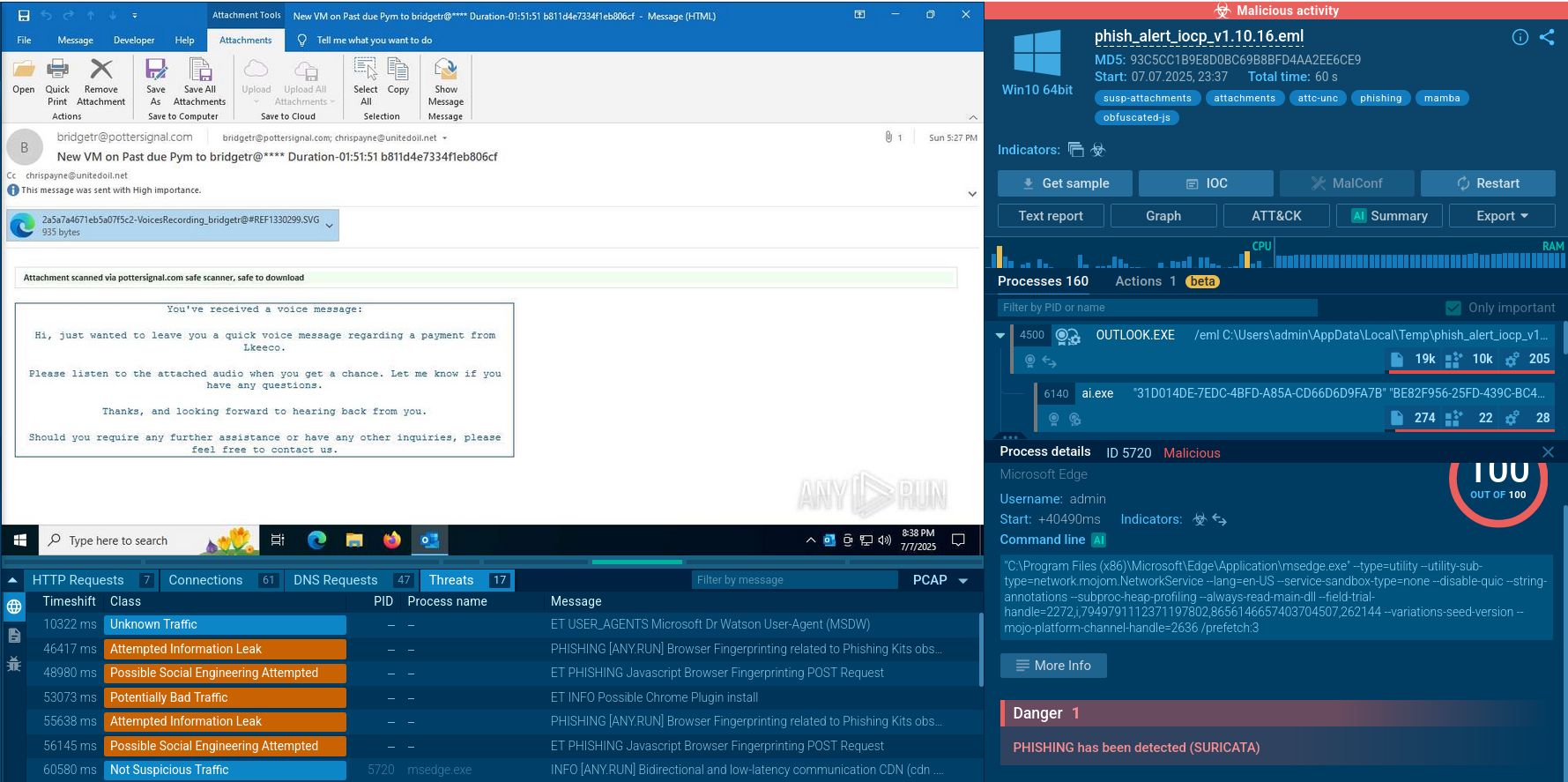Image resolution: width=1568 pixels, height=782 pixels.
Task: Switch to the DNS Requests tab
Action: pos(335,580)
